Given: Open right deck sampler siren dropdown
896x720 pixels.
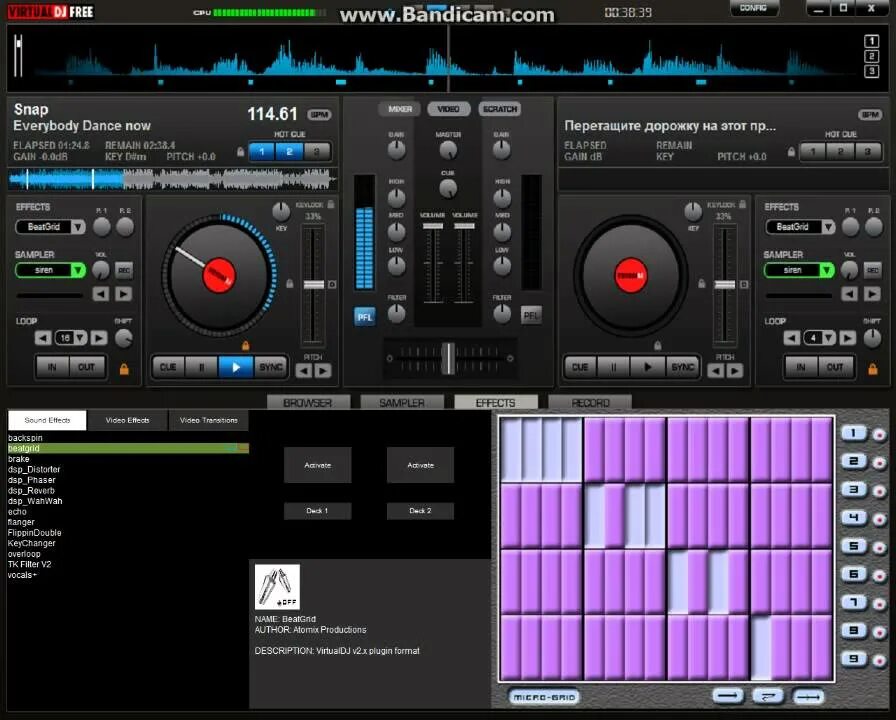Looking at the screenshot, I should click(826, 270).
